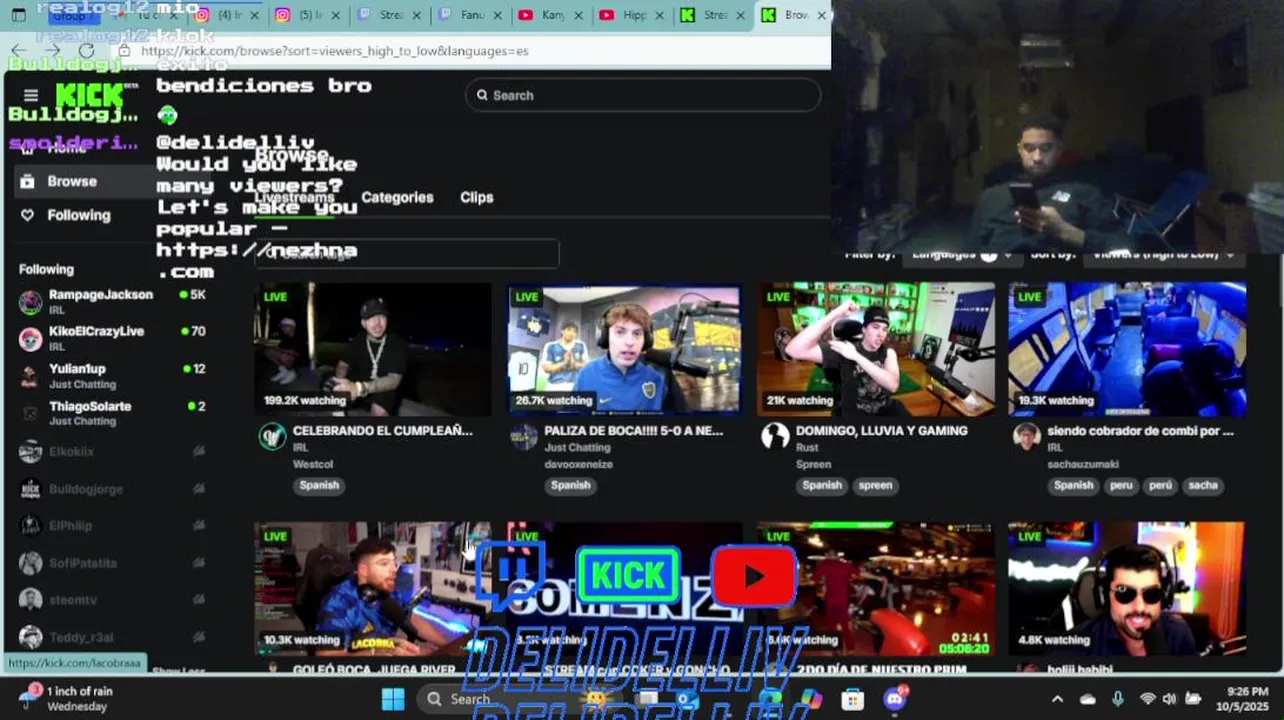The height and width of the screenshot is (720, 1284).
Task: Close the active Kick Browse tab
Action: (822, 15)
